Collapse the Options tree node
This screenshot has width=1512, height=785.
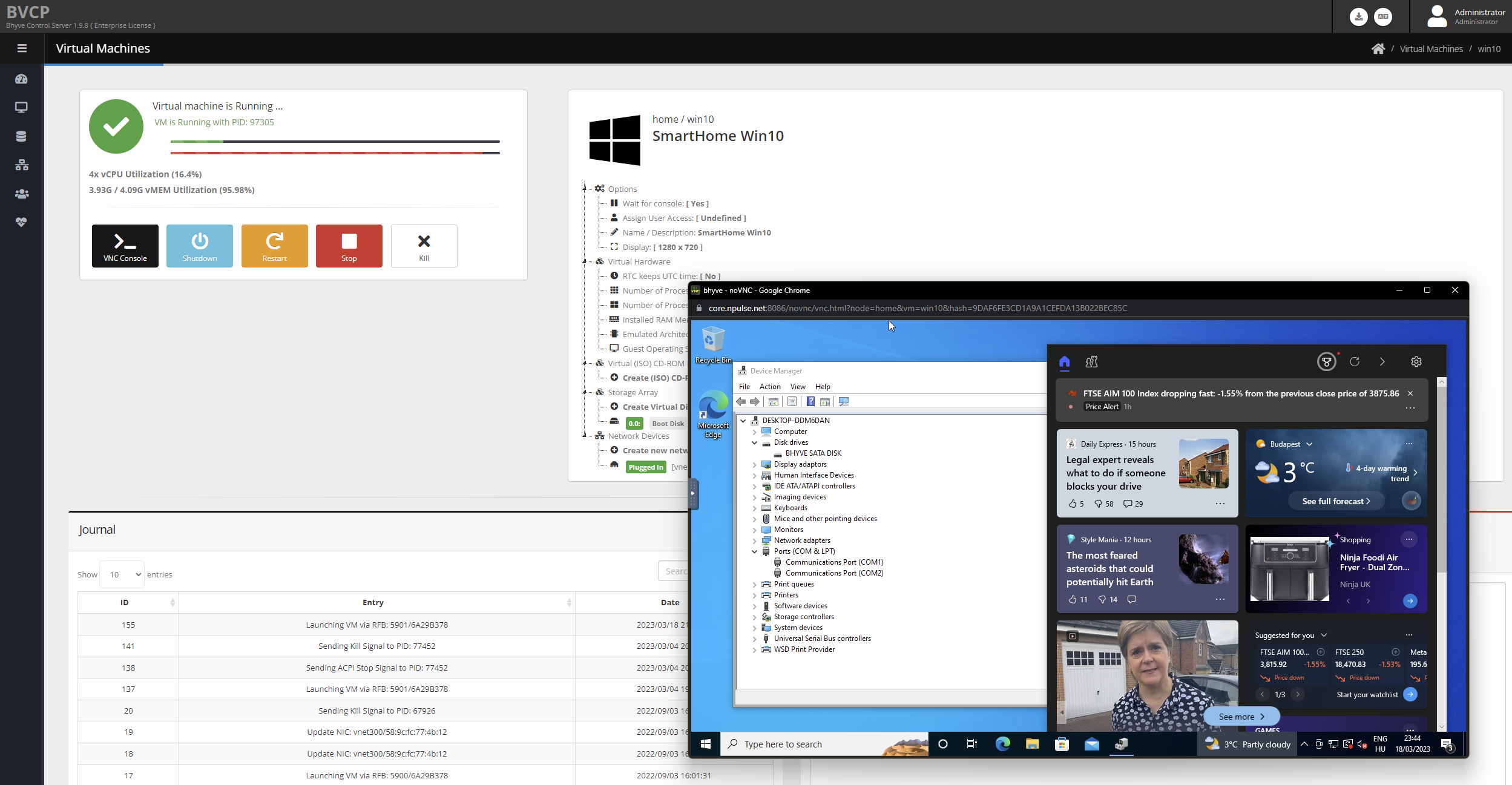pos(585,189)
